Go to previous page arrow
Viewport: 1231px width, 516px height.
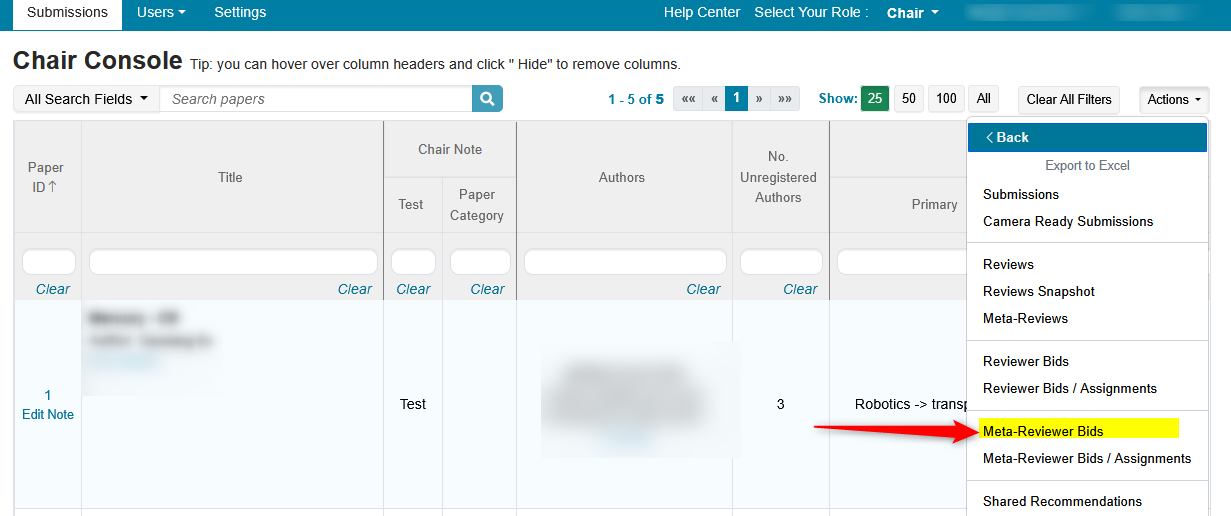(x=714, y=99)
